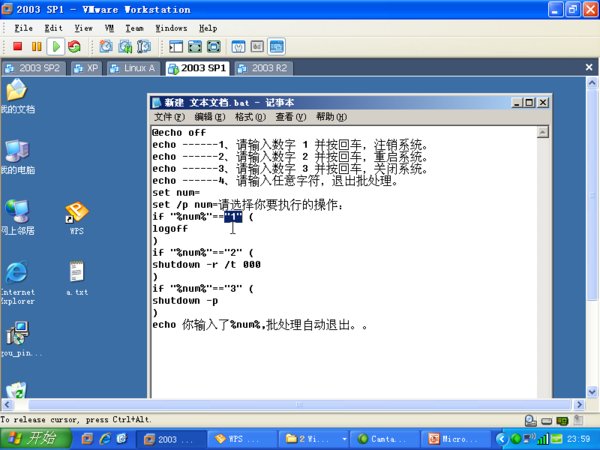Open Notepad 文件(F) menu

click(x=169, y=117)
